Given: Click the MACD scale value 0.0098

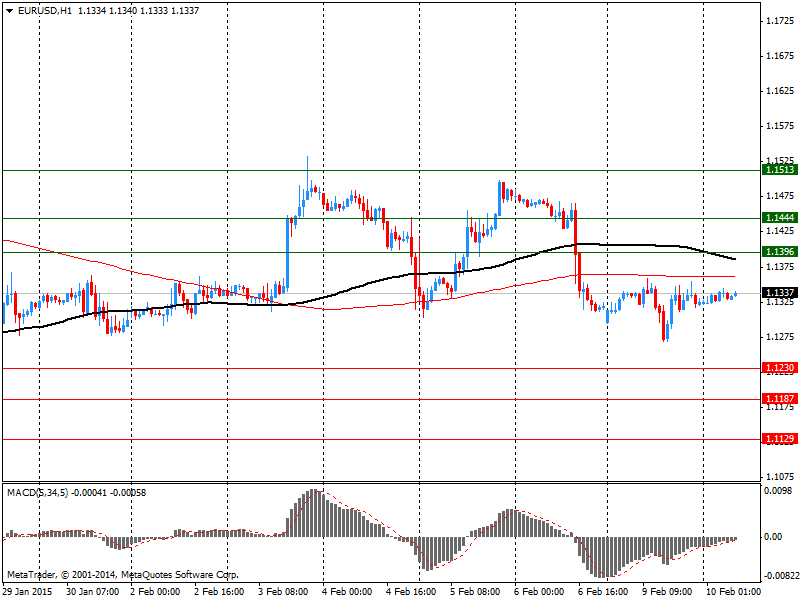Looking at the screenshot, I should (x=779, y=491).
